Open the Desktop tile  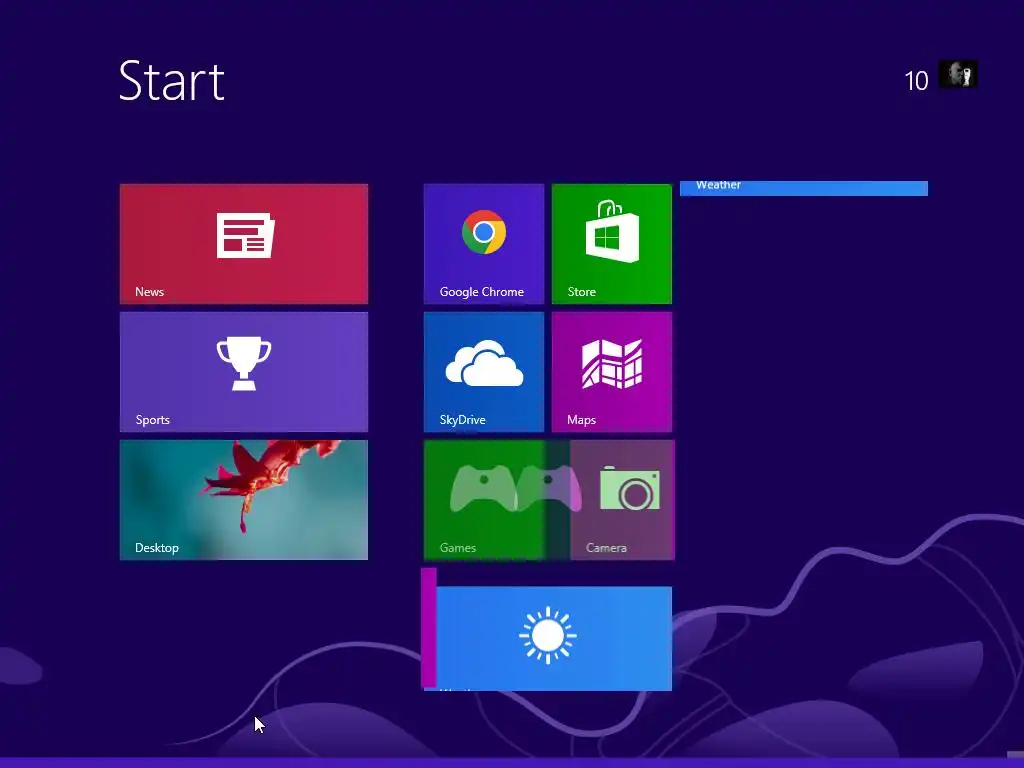244,500
